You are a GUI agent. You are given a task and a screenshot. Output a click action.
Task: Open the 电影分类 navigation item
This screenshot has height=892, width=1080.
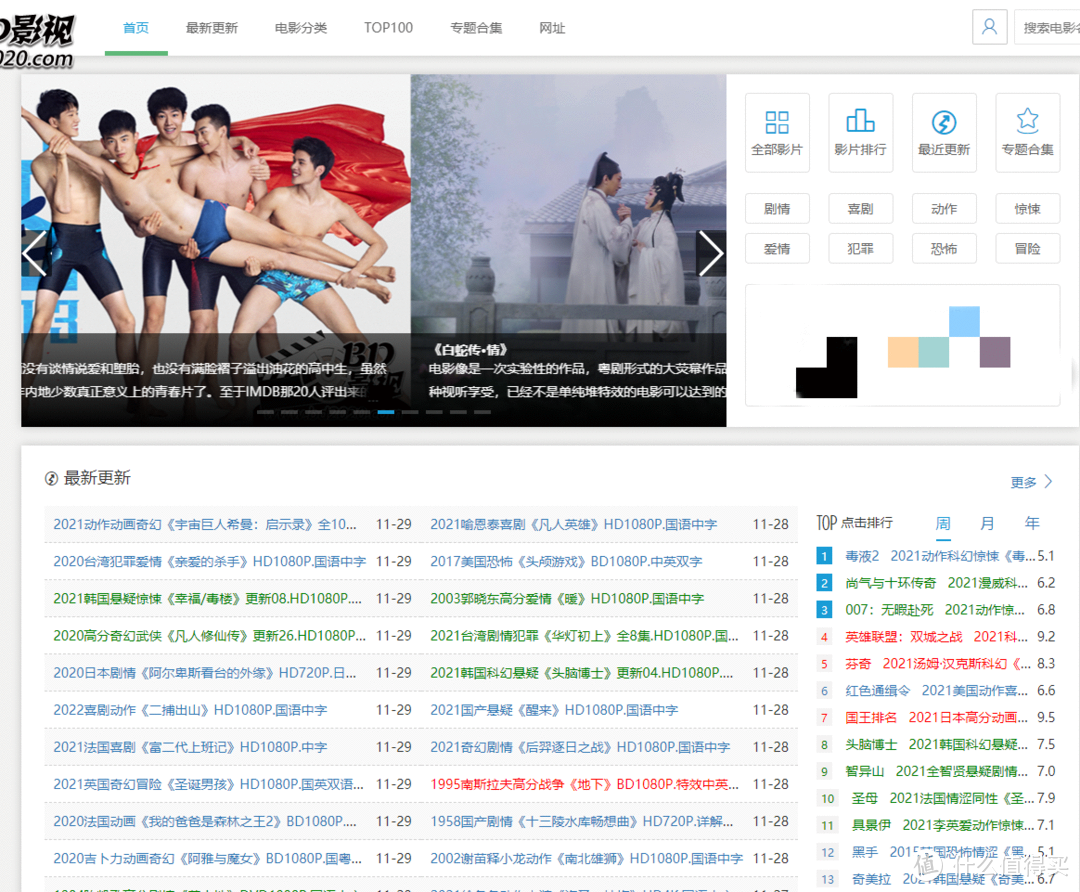pyautogui.click(x=300, y=28)
